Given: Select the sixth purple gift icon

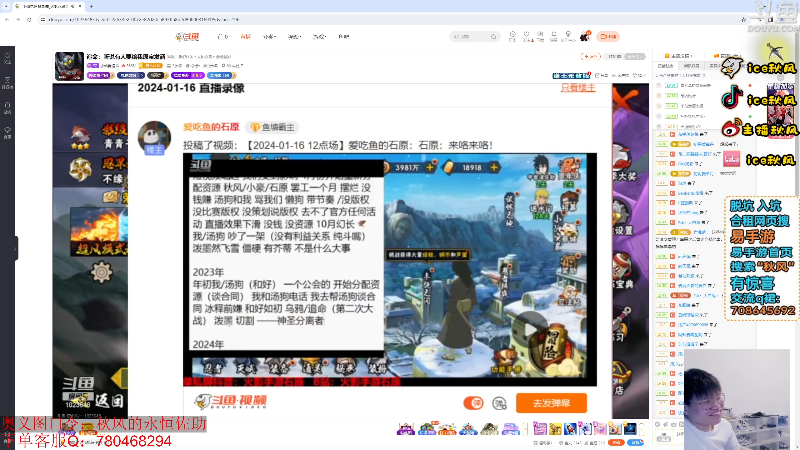Looking at the screenshot, I should point(510,429).
